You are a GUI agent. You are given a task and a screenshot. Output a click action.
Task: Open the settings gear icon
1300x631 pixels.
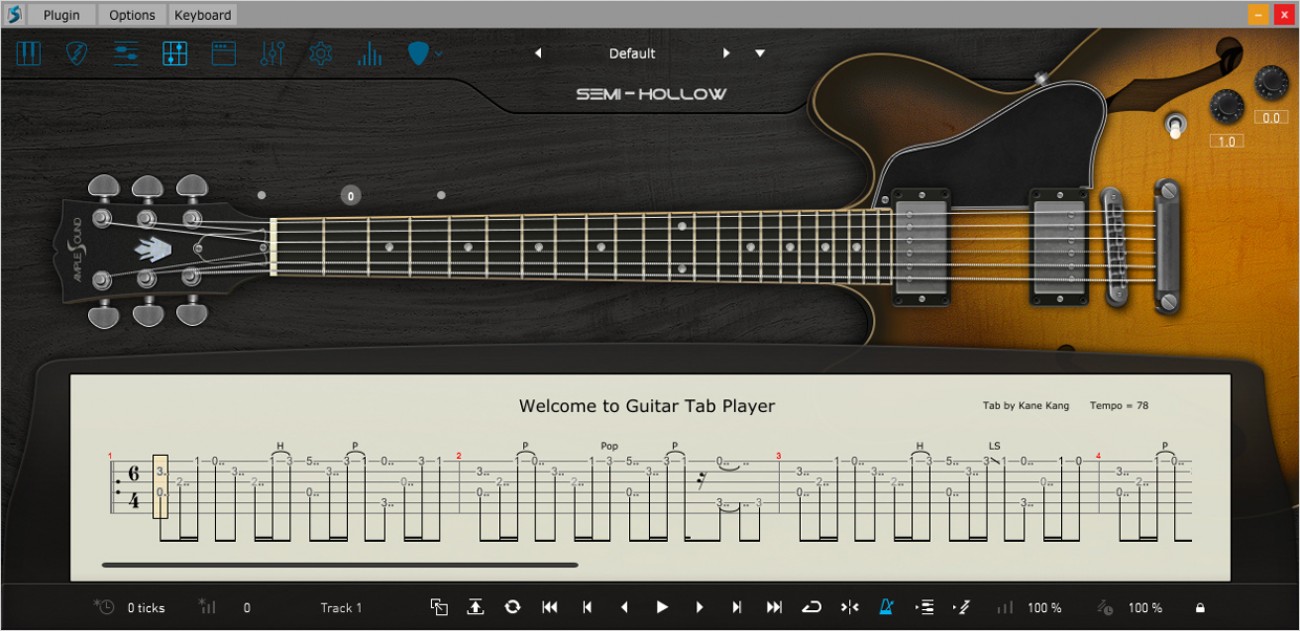pos(321,54)
